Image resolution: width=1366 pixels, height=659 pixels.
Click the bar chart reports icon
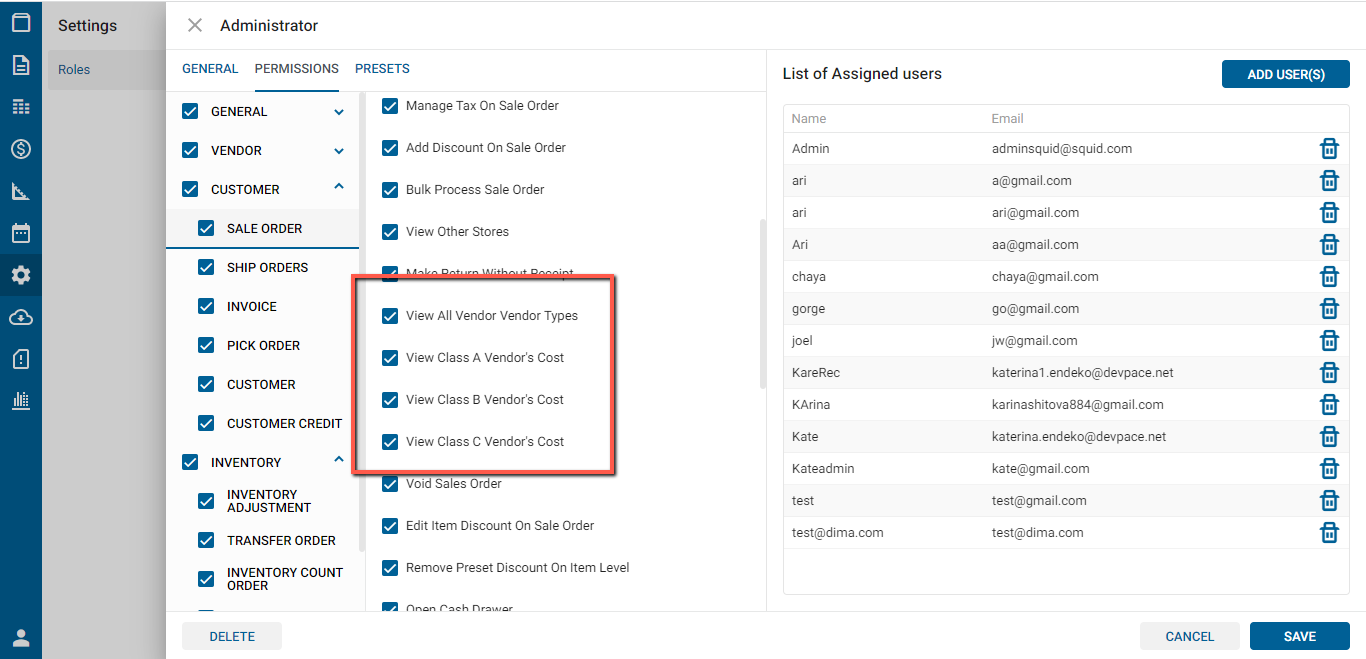click(21, 401)
